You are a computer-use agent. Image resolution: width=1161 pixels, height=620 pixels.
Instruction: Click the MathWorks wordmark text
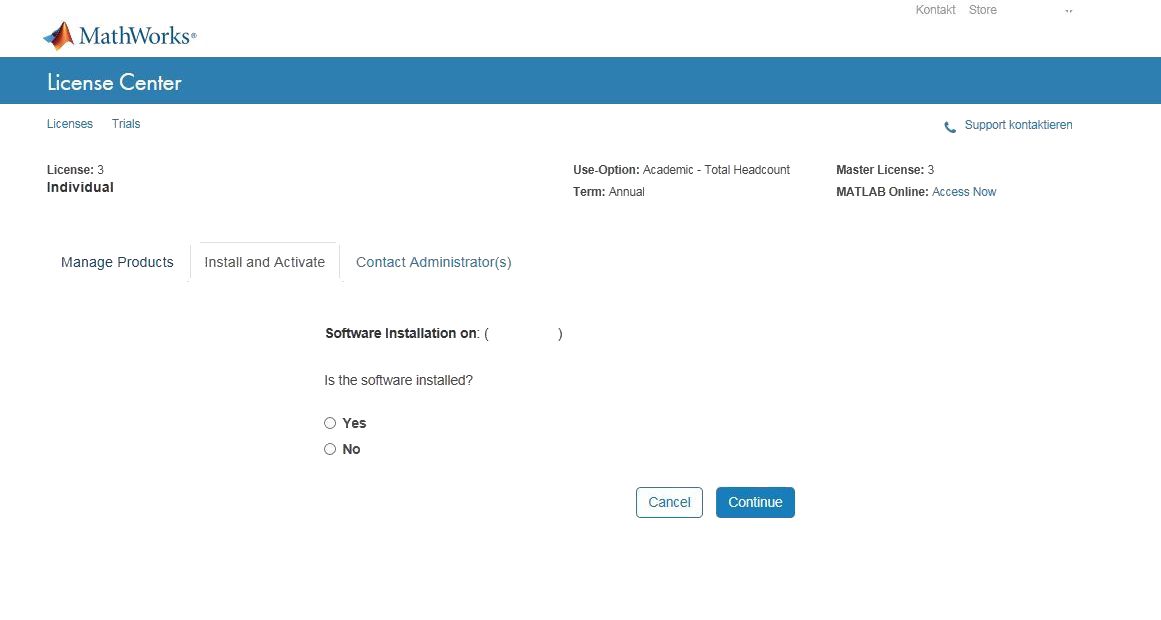[x=136, y=37]
